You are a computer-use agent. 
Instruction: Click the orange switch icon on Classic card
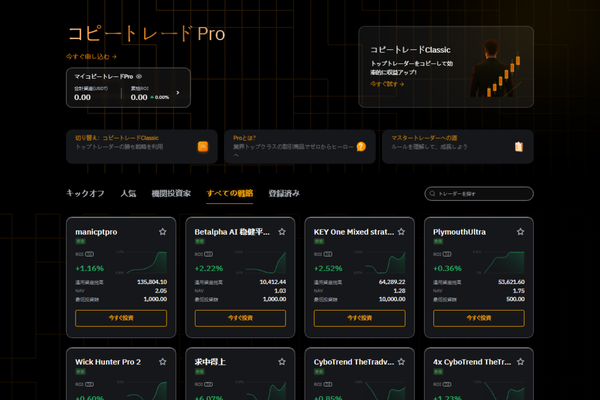coord(202,146)
